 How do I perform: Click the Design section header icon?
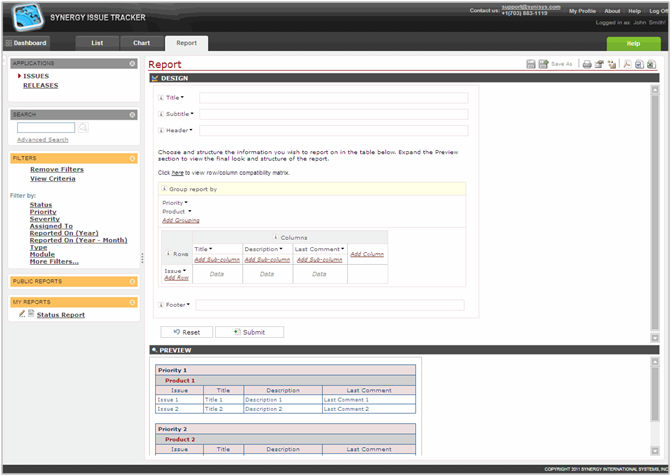(x=155, y=78)
